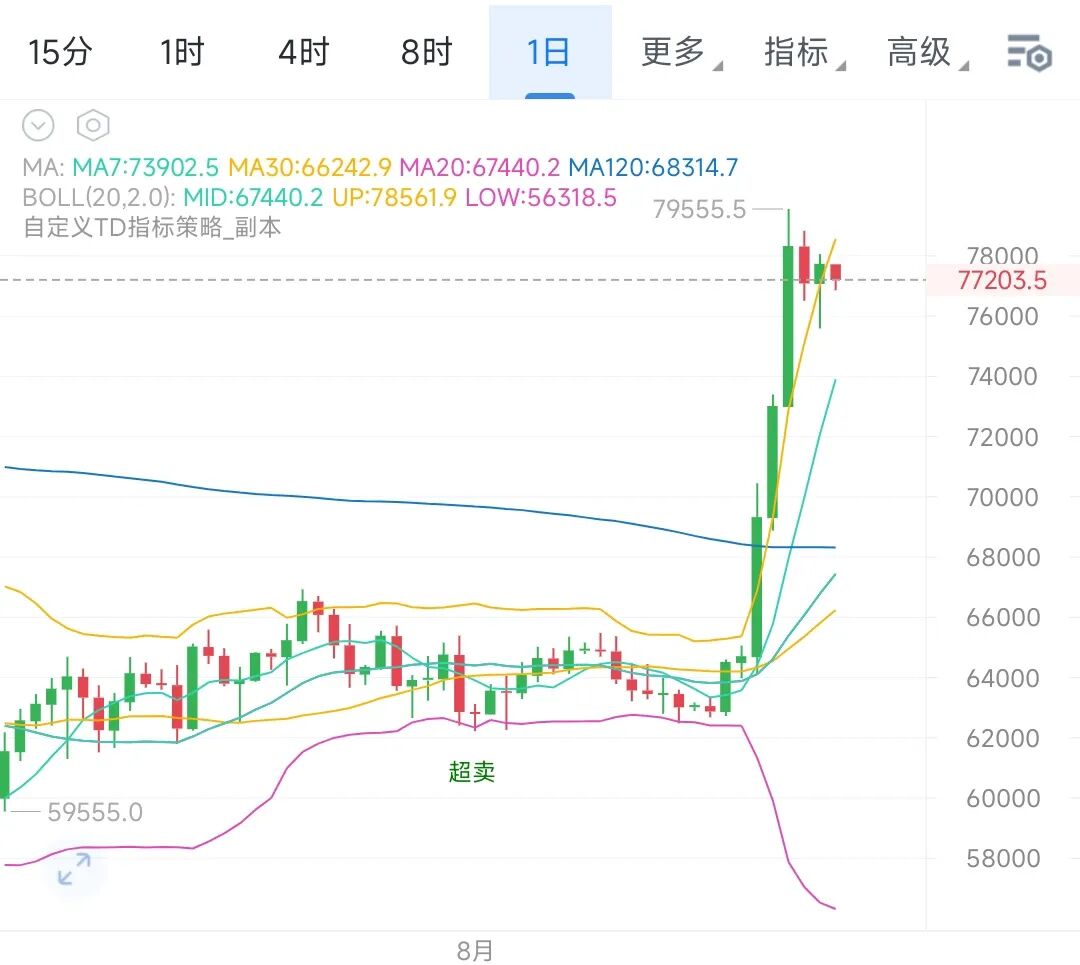Open the 指标 indicators dropdown
The width and height of the screenshot is (1080, 965).
(x=804, y=52)
